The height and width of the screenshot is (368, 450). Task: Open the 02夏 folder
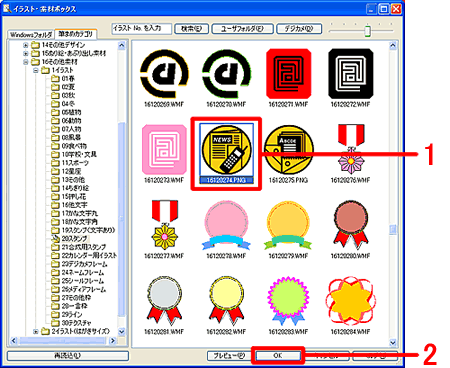click(x=63, y=87)
